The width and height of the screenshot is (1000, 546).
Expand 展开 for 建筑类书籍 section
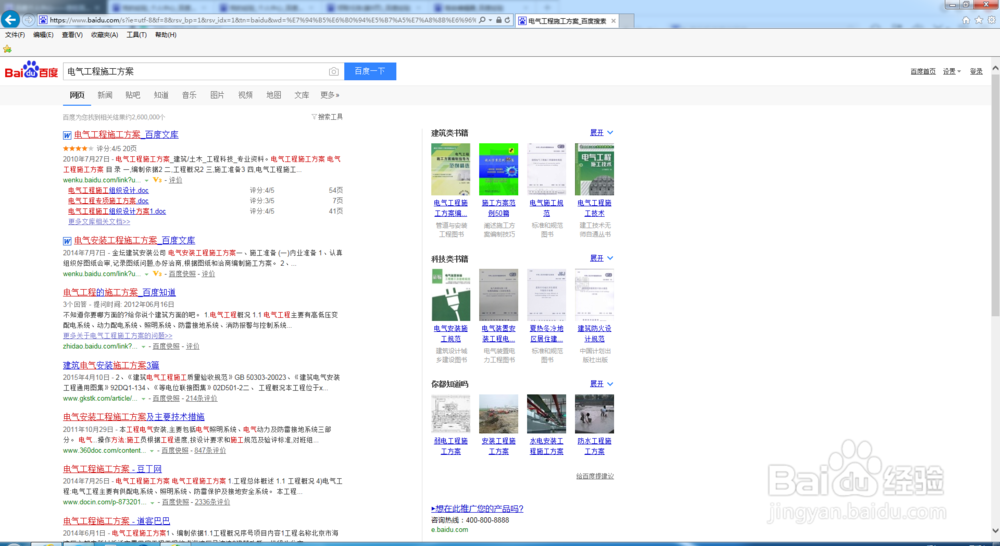[x=601, y=133]
